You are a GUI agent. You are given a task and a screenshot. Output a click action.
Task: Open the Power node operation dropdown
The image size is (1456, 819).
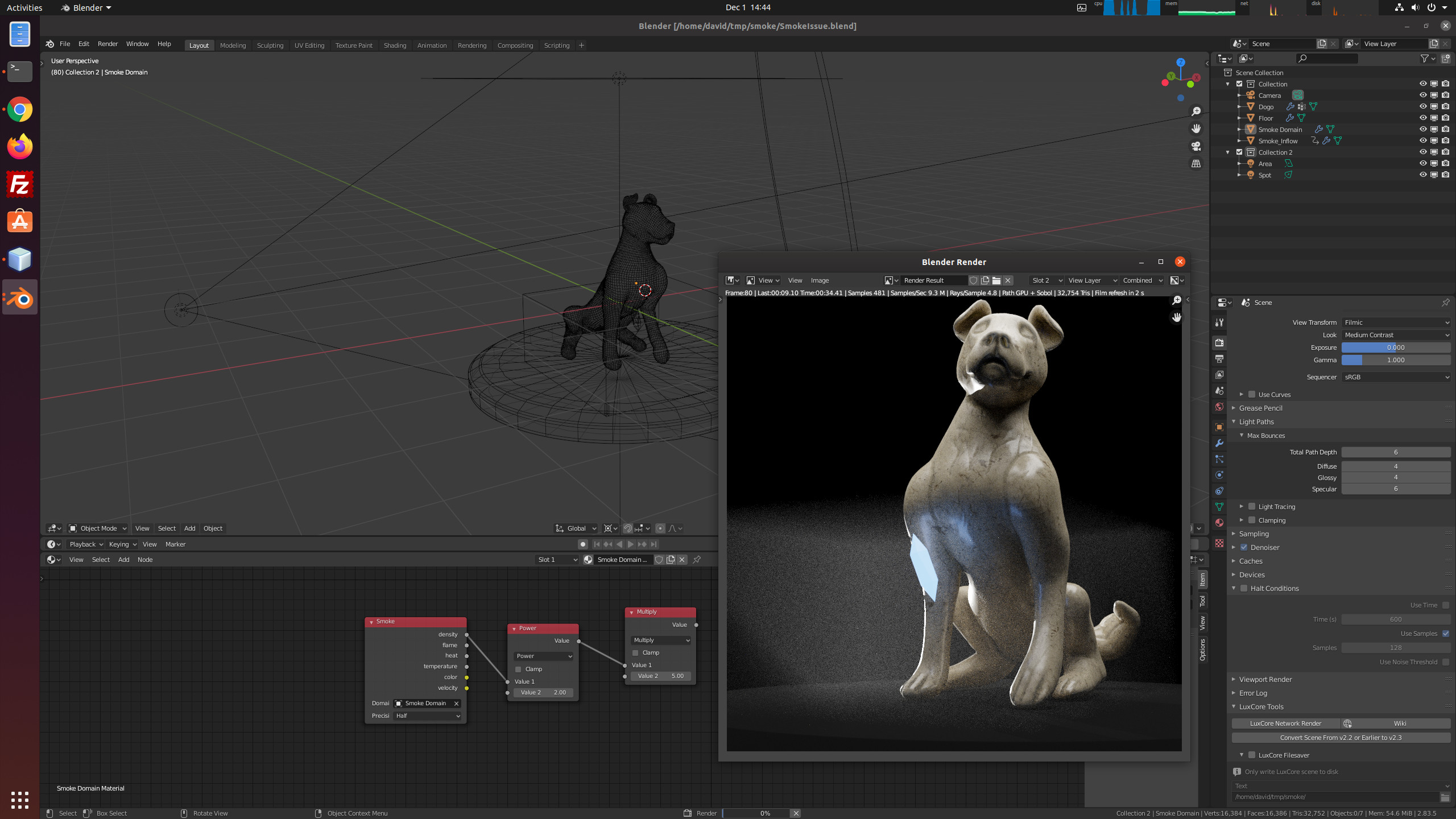pyautogui.click(x=544, y=656)
